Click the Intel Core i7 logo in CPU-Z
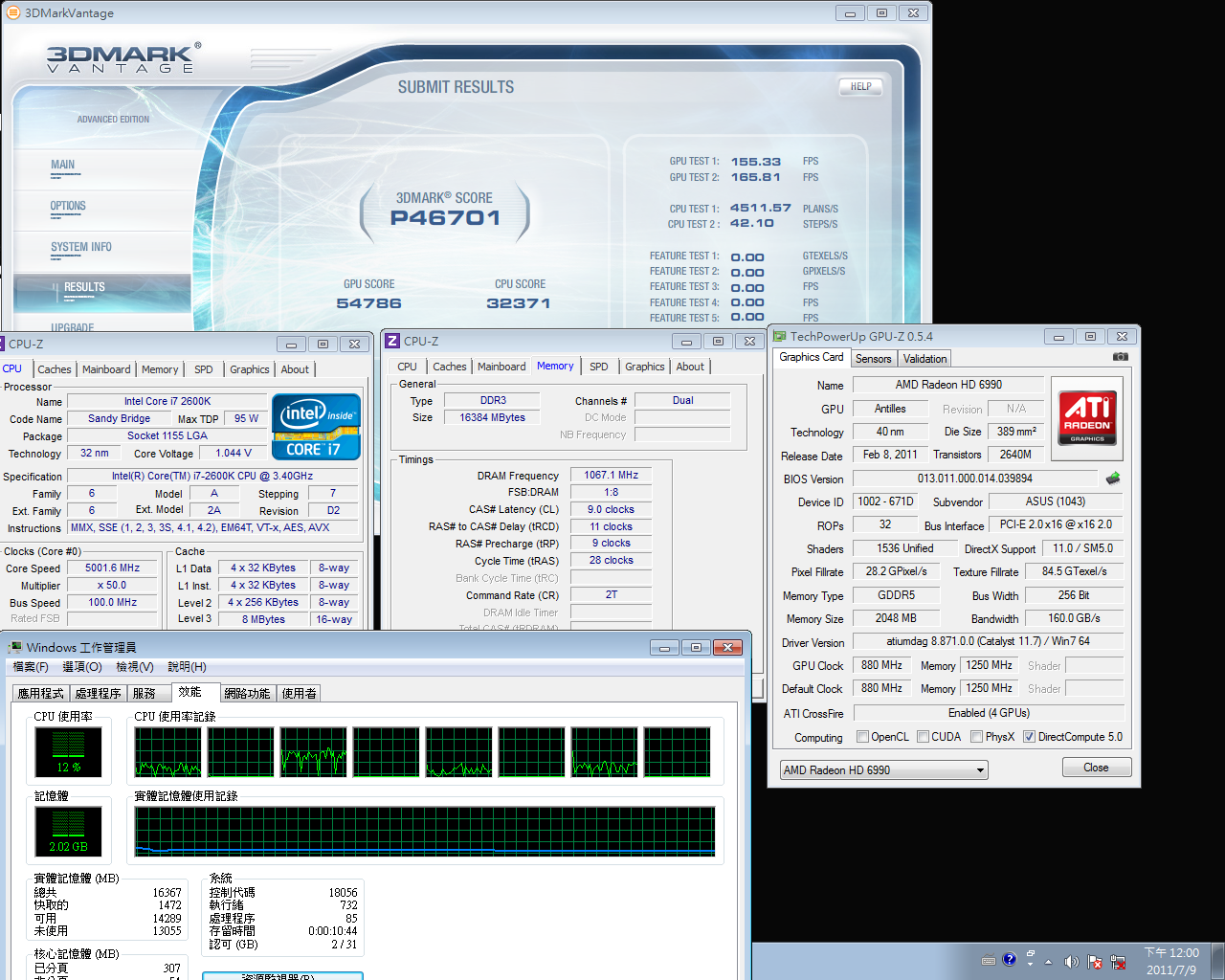 coord(317,426)
